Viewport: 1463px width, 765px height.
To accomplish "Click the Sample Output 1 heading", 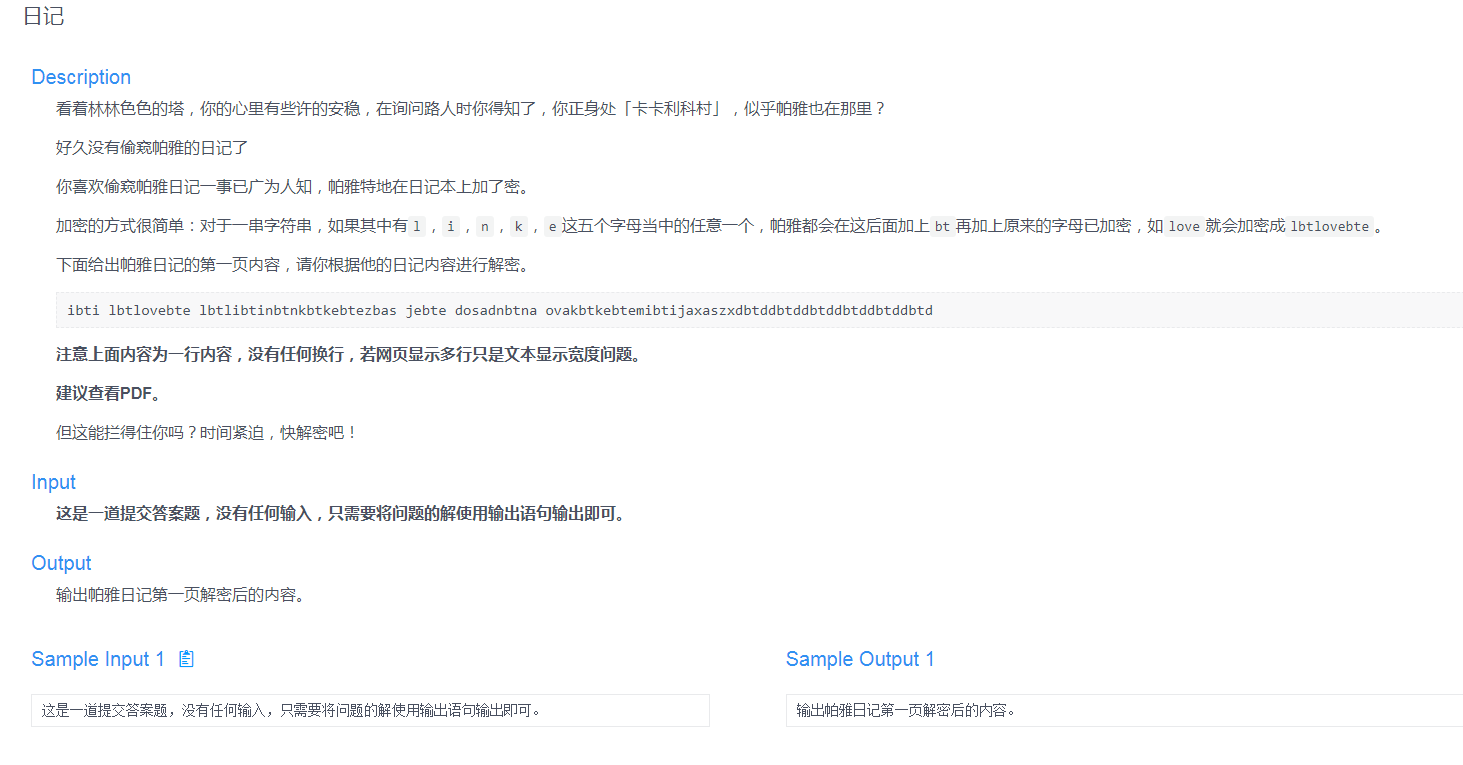I will click(x=860, y=659).
